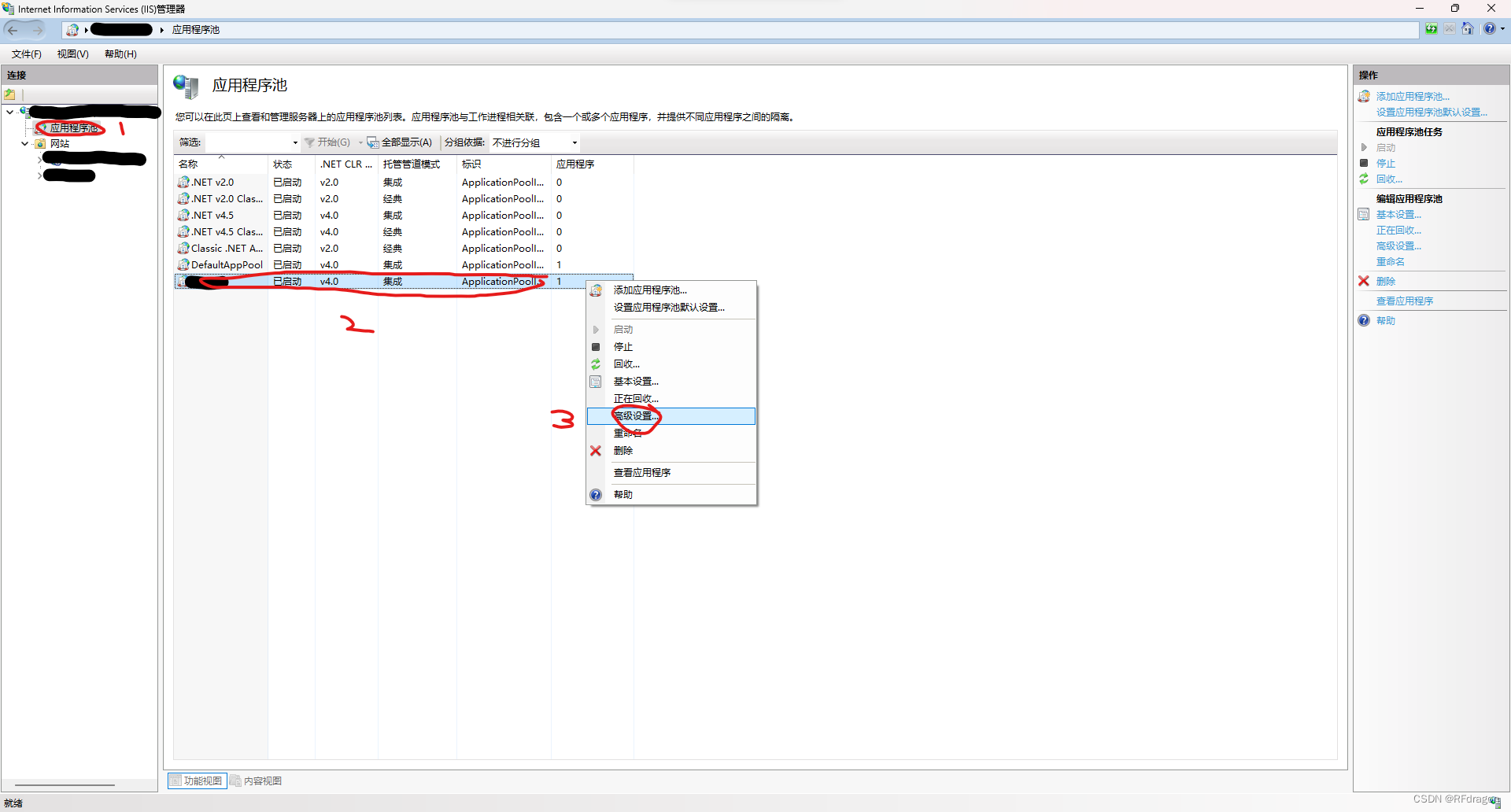
Task: Sort by the 名称 column header
Action: pyautogui.click(x=220, y=164)
